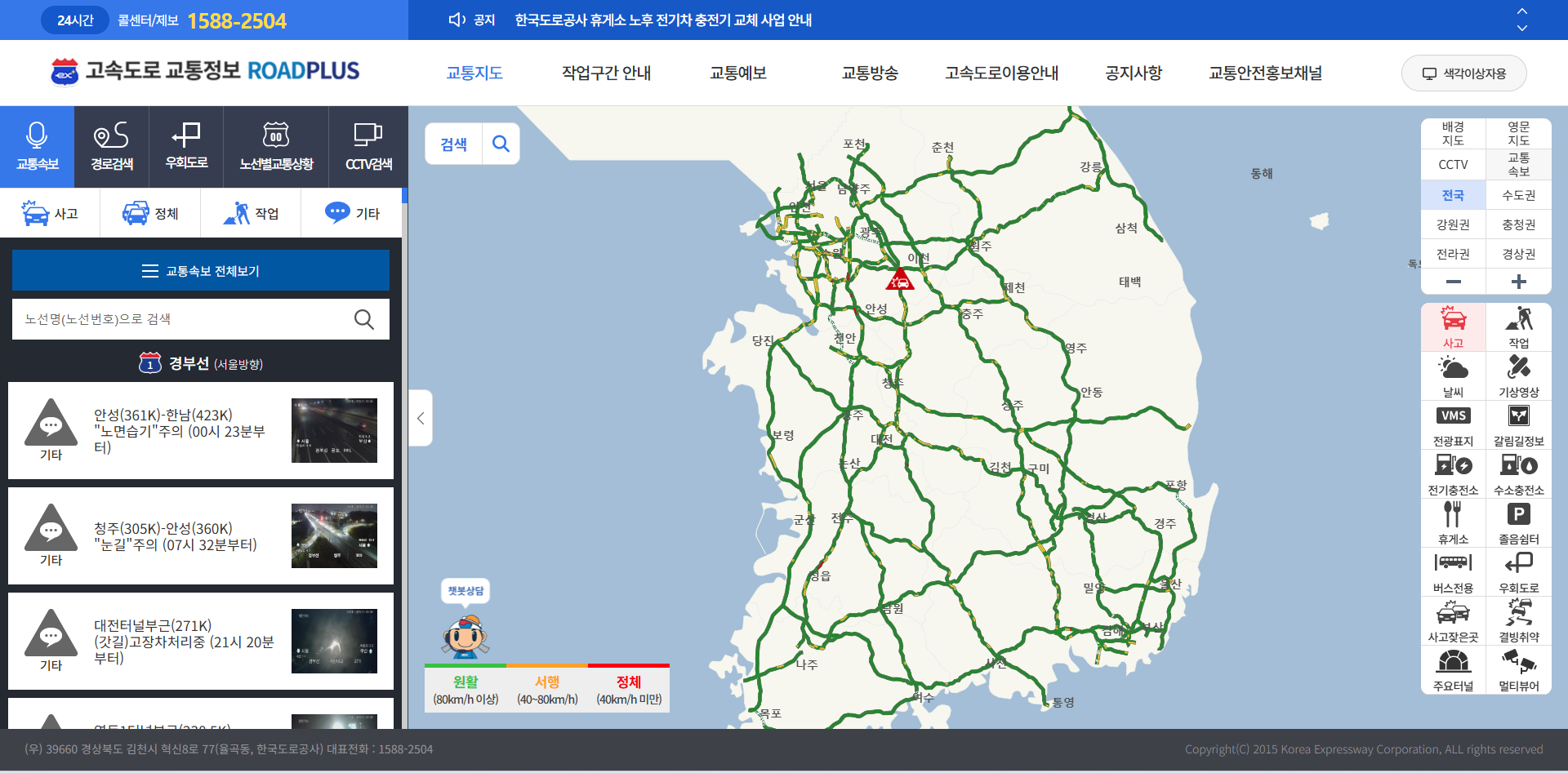Viewport: 1568px width, 773px height.
Task: Show 전기충전소 EV charging stations
Action: point(1453,474)
